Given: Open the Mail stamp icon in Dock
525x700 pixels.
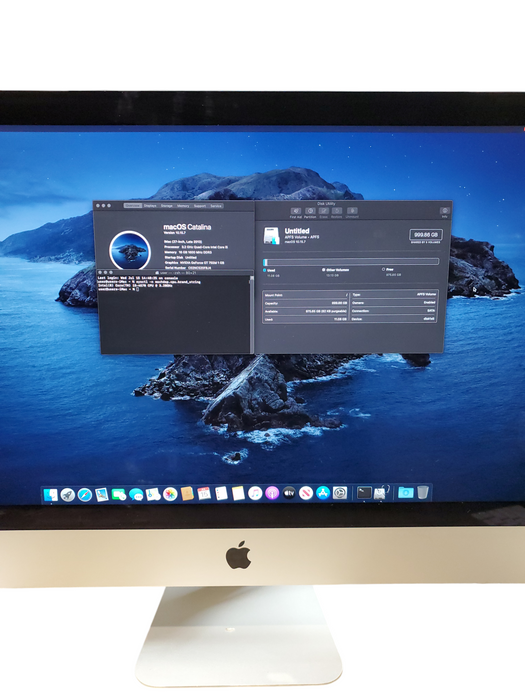Looking at the screenshot, I should click(x=102, y=494).
